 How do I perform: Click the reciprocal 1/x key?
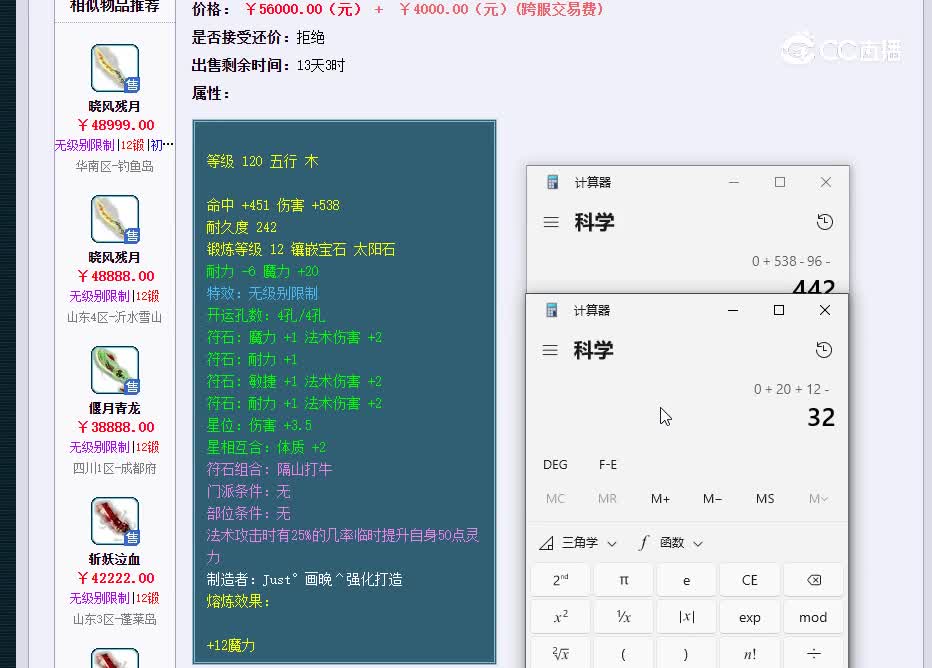624,617
